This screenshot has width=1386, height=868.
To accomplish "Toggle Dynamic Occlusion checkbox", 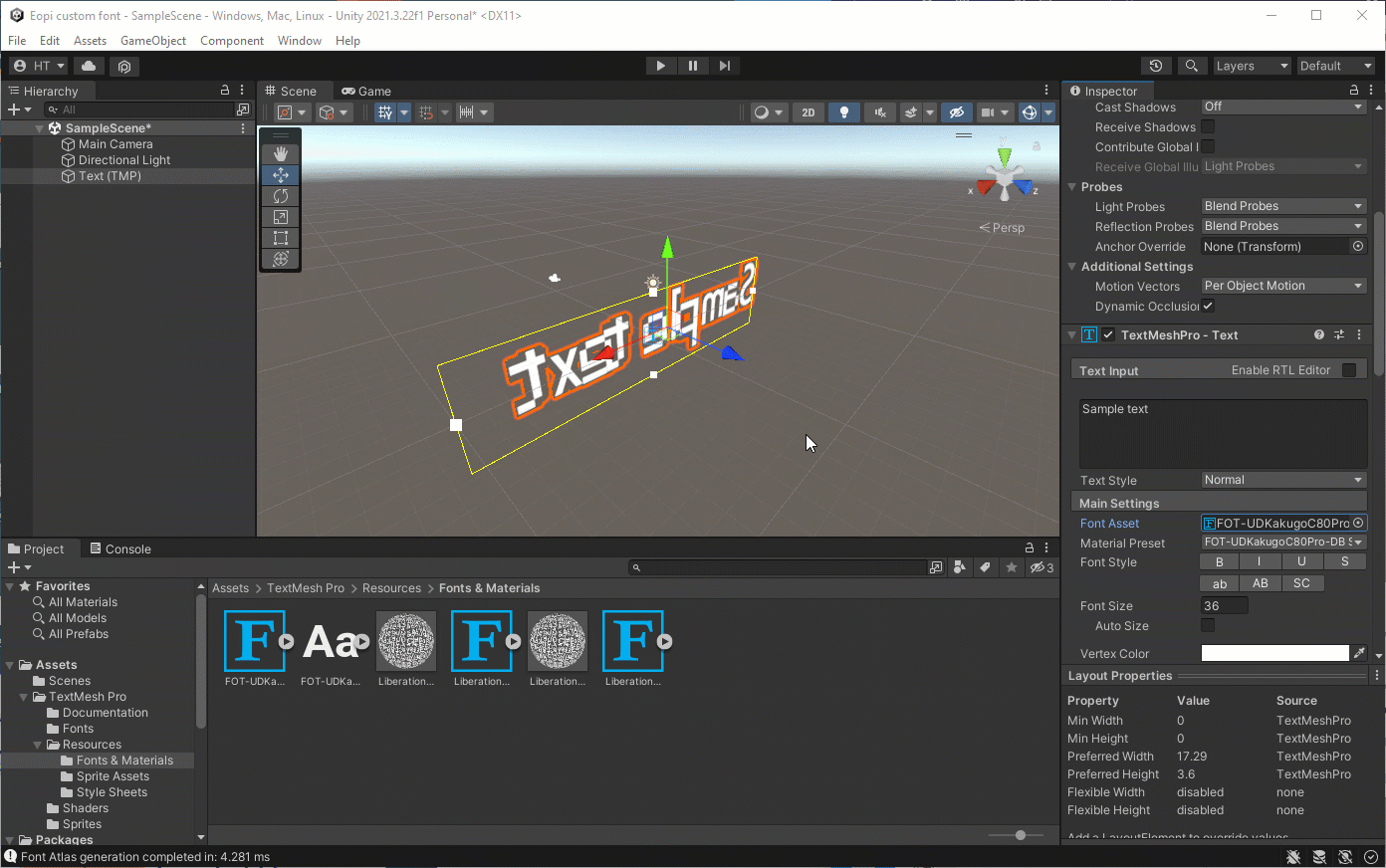I will coord(1208,306).
